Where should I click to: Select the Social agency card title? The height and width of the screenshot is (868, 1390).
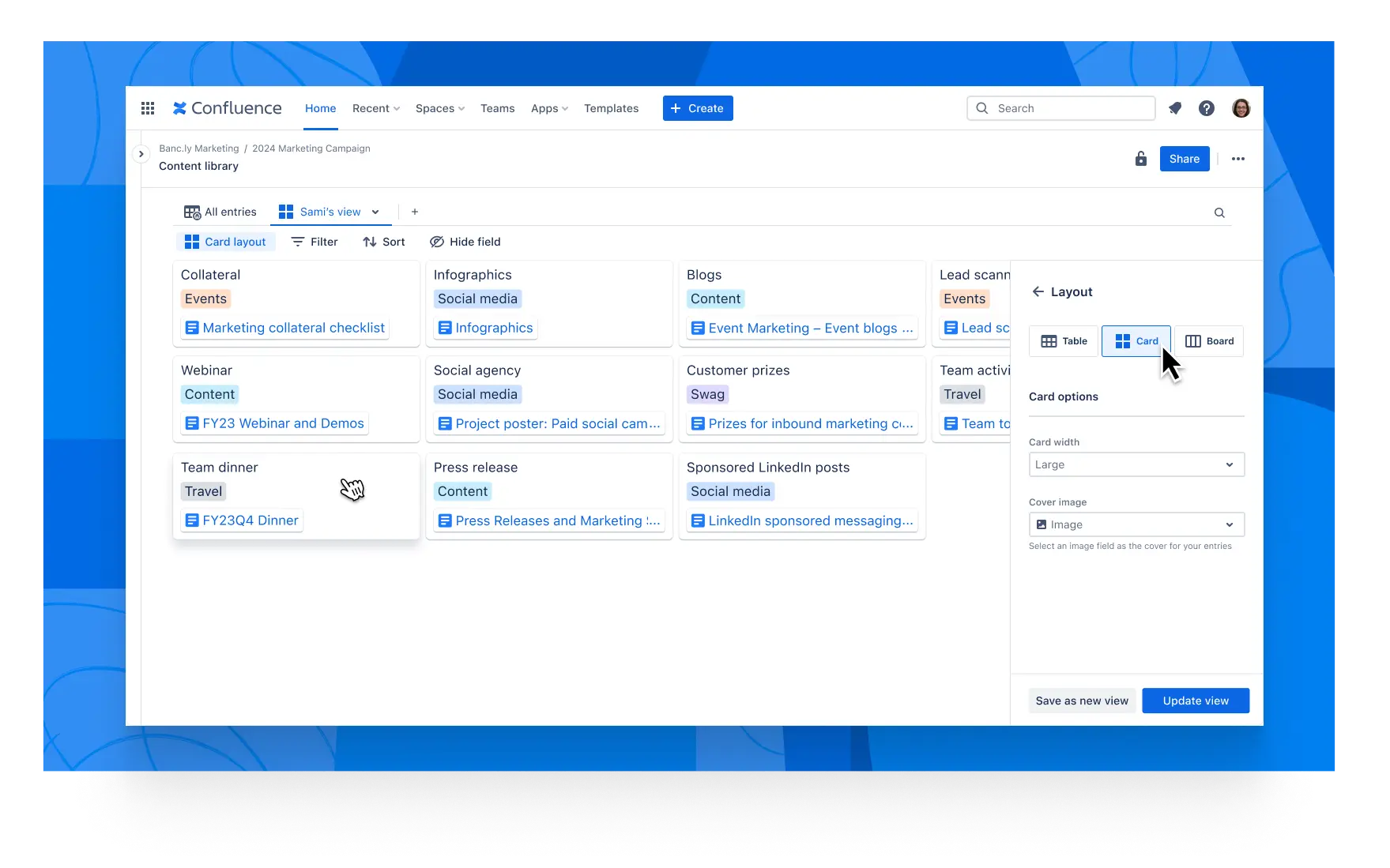pyautogui.click(x=477, y=370)
